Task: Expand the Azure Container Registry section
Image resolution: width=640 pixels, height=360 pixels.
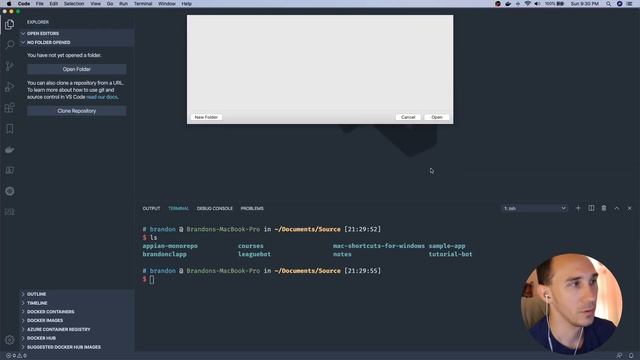Action: [77, 329]
